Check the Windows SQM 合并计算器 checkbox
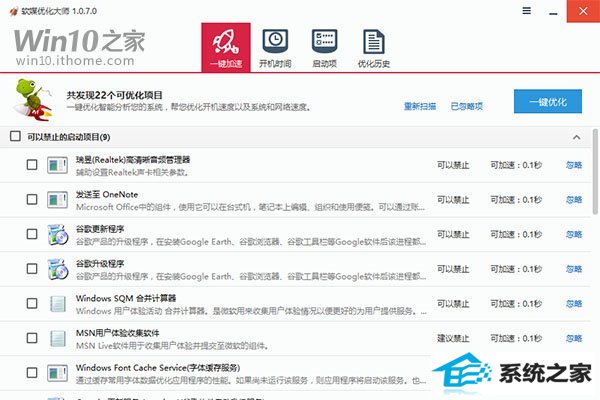The height and width of the screenshot is (400, 600). pos(32,304)
